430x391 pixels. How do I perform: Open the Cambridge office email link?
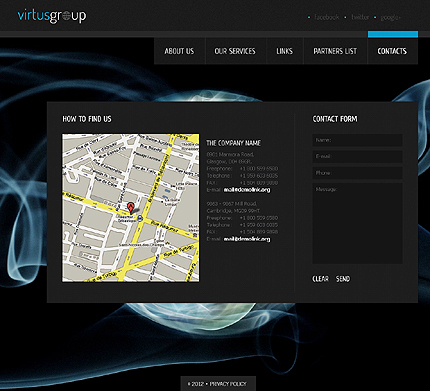click(x=247, y=239)
